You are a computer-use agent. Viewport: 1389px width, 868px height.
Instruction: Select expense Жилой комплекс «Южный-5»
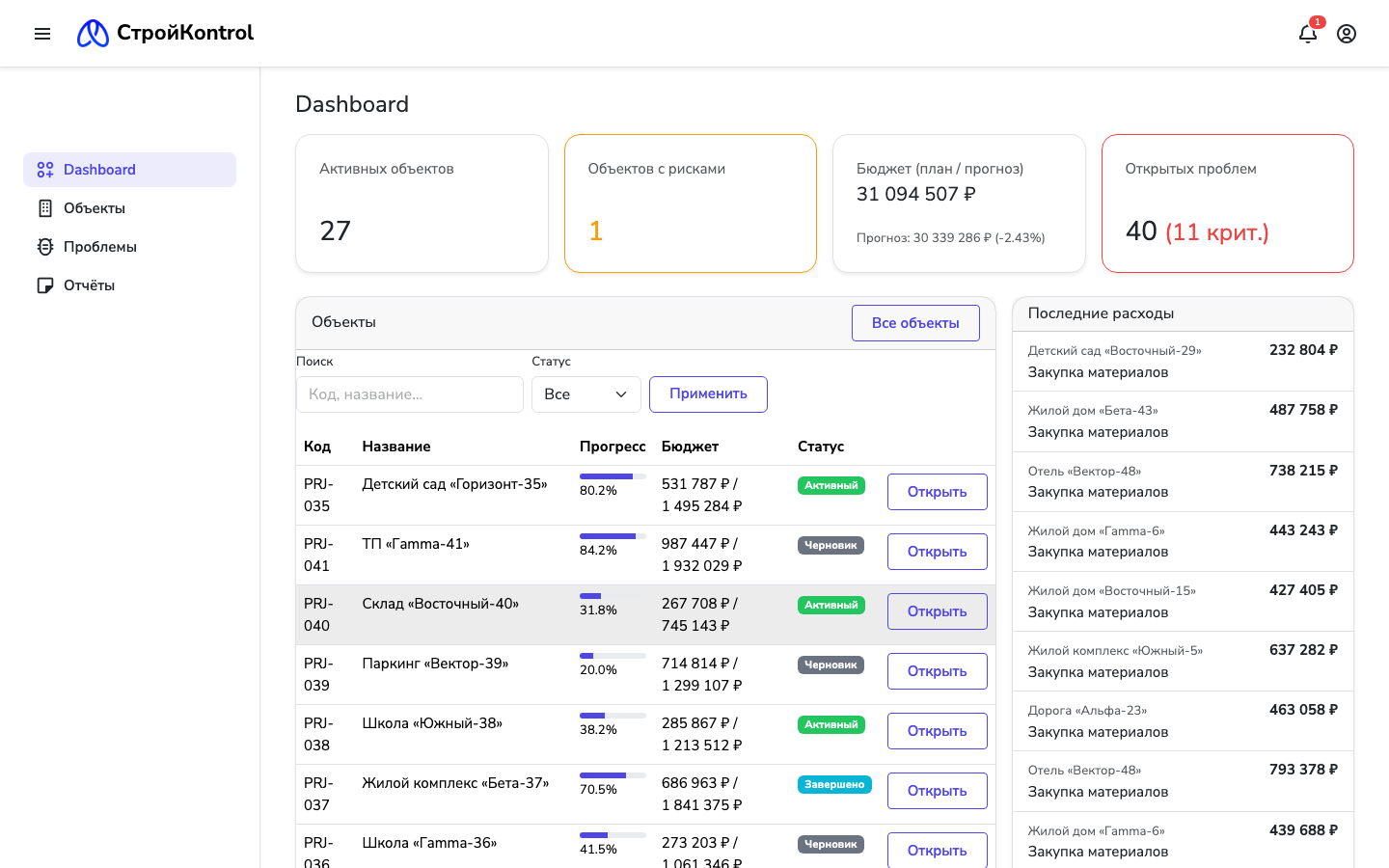[x=1183, y=662]
